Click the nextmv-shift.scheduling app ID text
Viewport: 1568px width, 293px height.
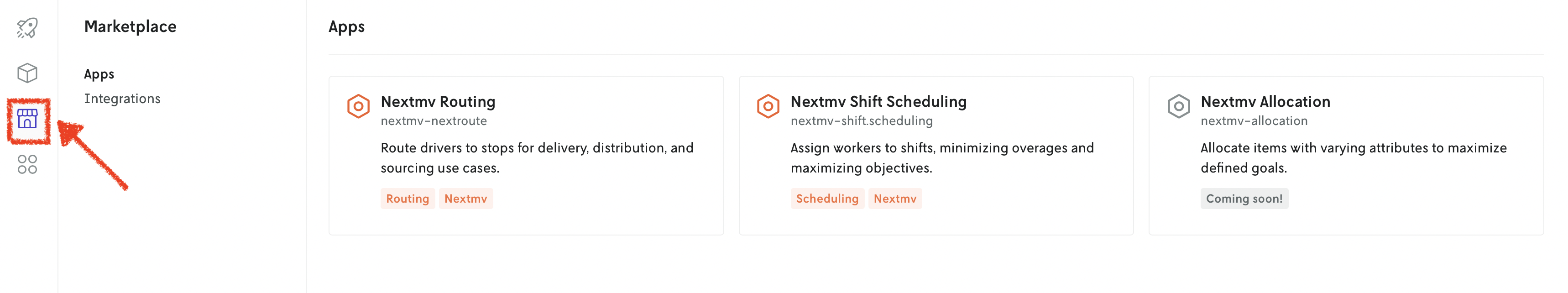(x=861, y=121)
